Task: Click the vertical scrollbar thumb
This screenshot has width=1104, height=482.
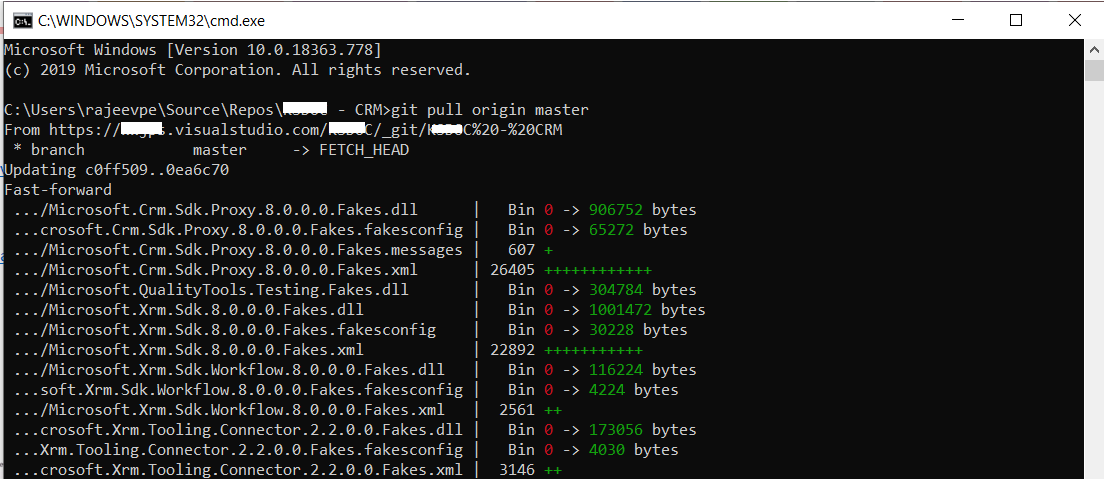Action: (x=1094, y=71)
